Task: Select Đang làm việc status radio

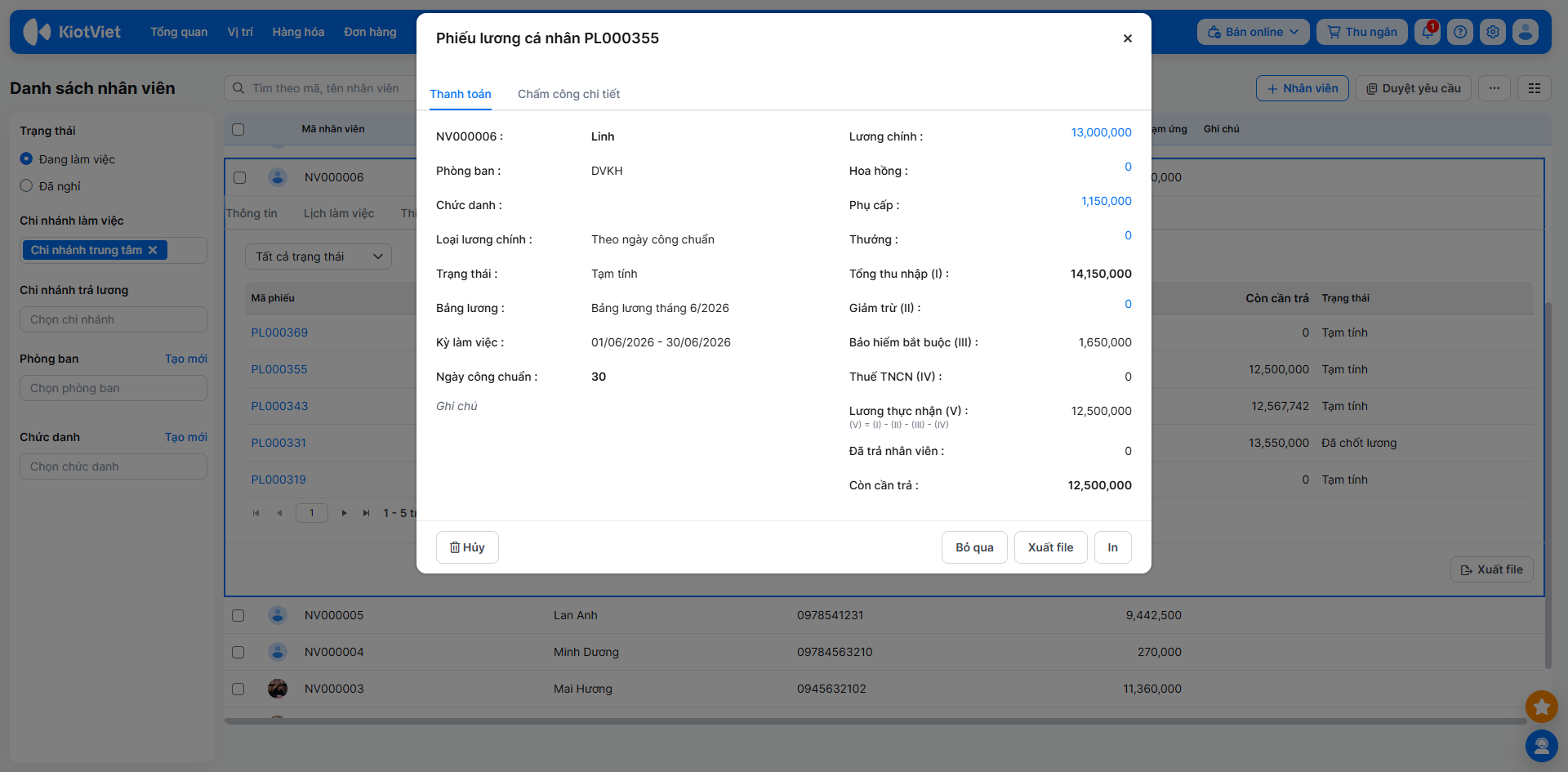Action: pyautogui.click(x=26, y=159)
